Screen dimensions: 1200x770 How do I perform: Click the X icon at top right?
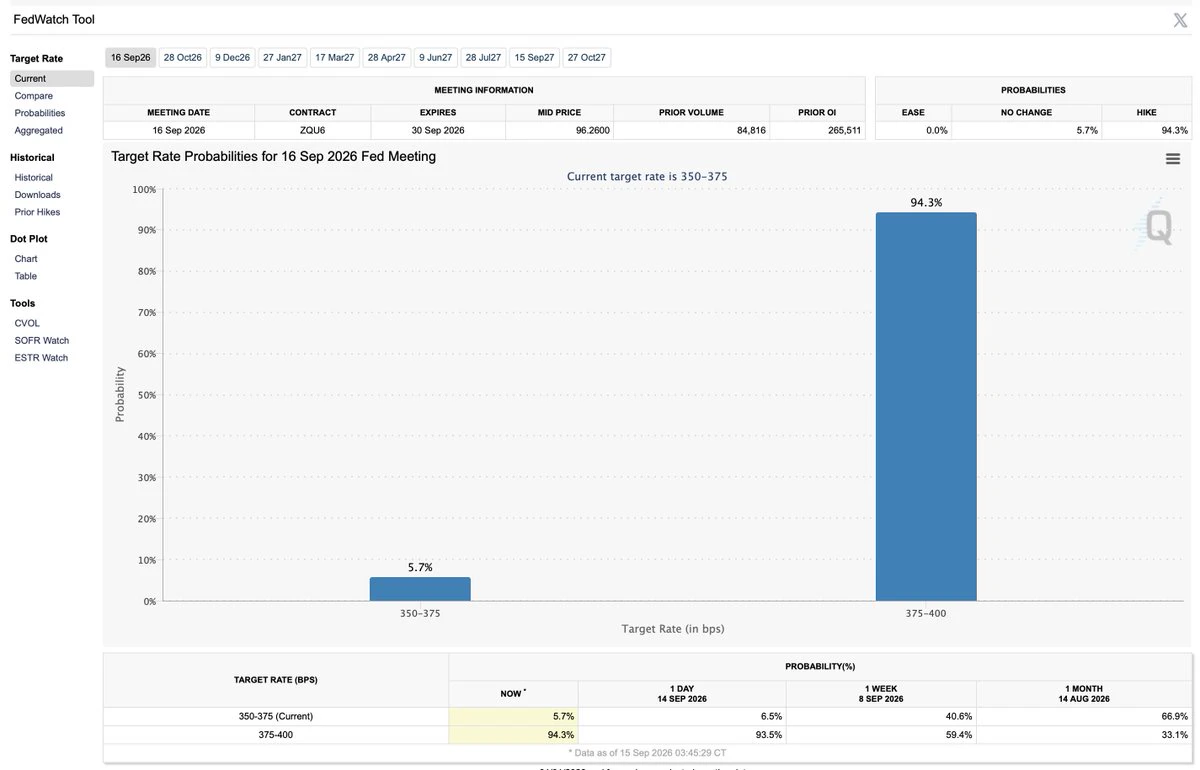pyautogui.click(x=1180, y=20)
